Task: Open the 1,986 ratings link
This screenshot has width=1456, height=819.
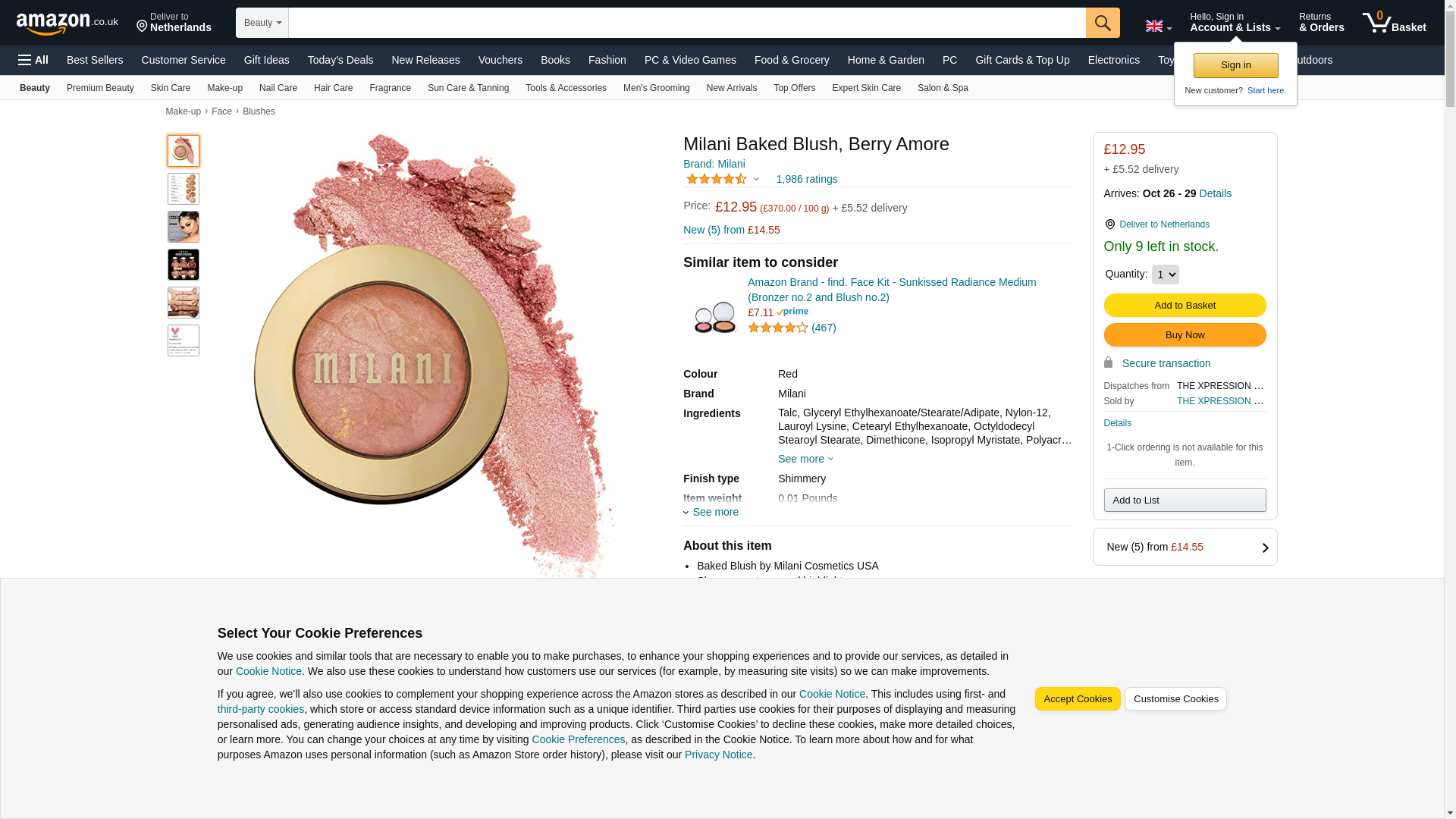Action: tap(806, 180)
